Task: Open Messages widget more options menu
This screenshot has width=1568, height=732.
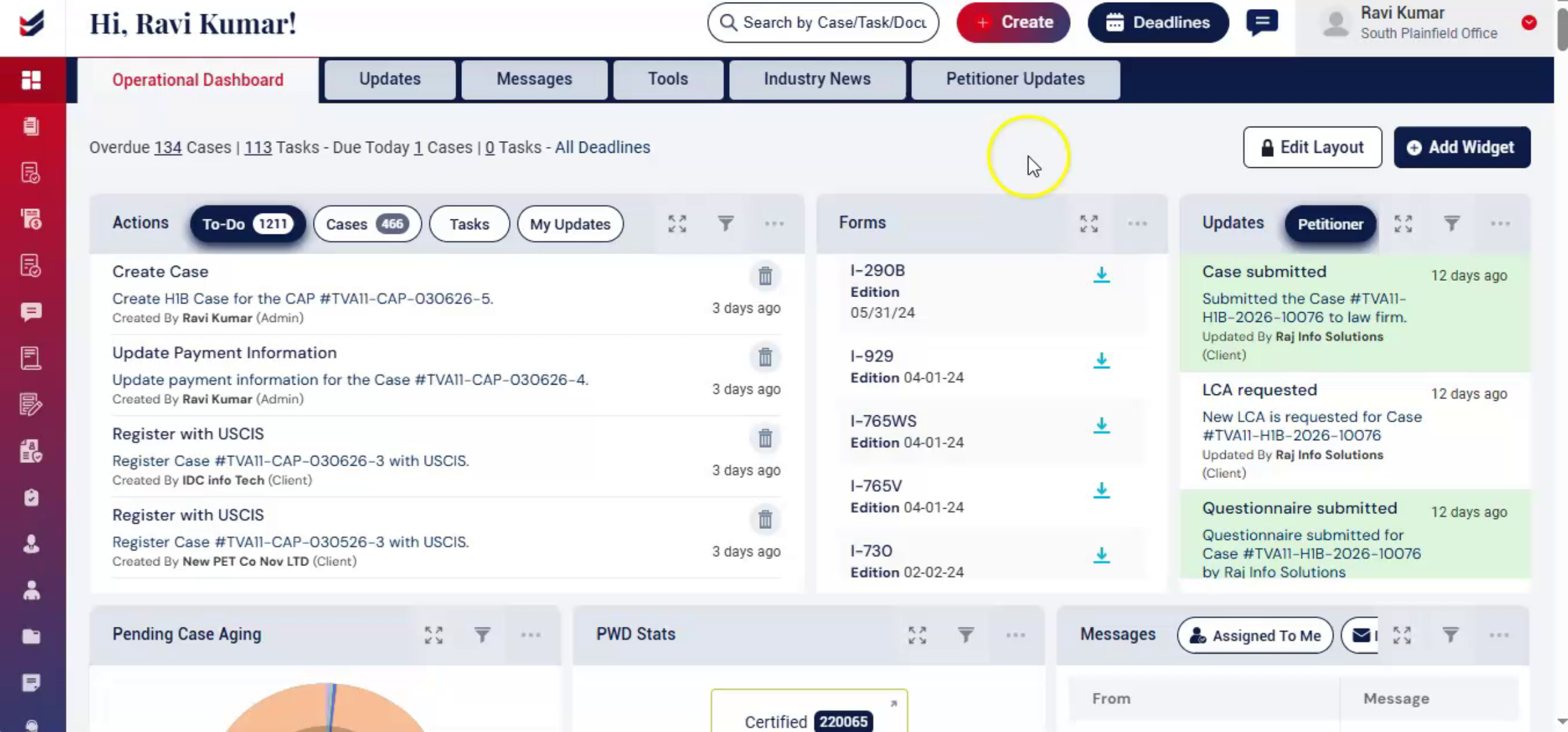Action: [x=1499, y=635]
